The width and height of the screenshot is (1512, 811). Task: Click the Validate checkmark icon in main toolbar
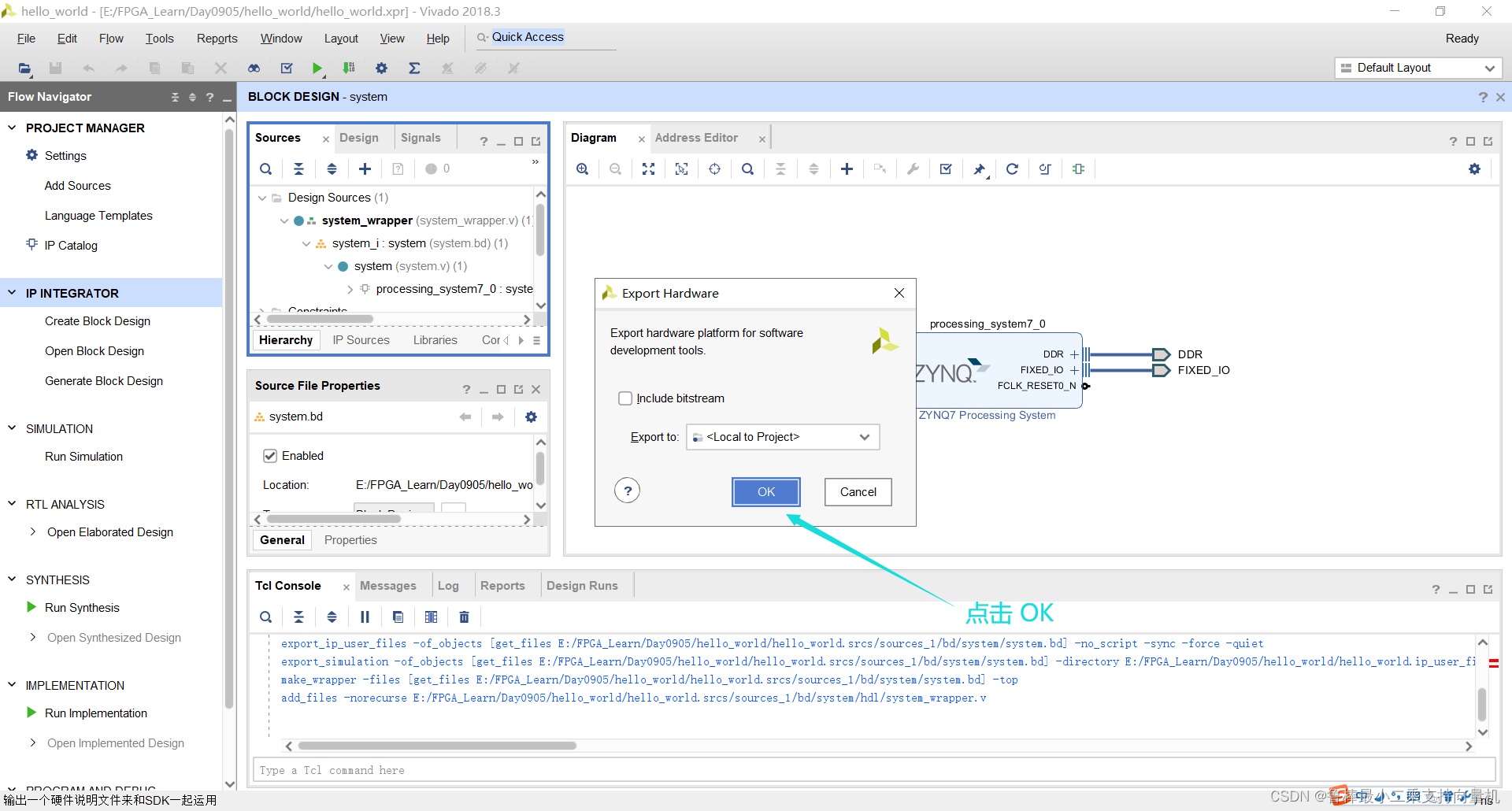[287, 69]
